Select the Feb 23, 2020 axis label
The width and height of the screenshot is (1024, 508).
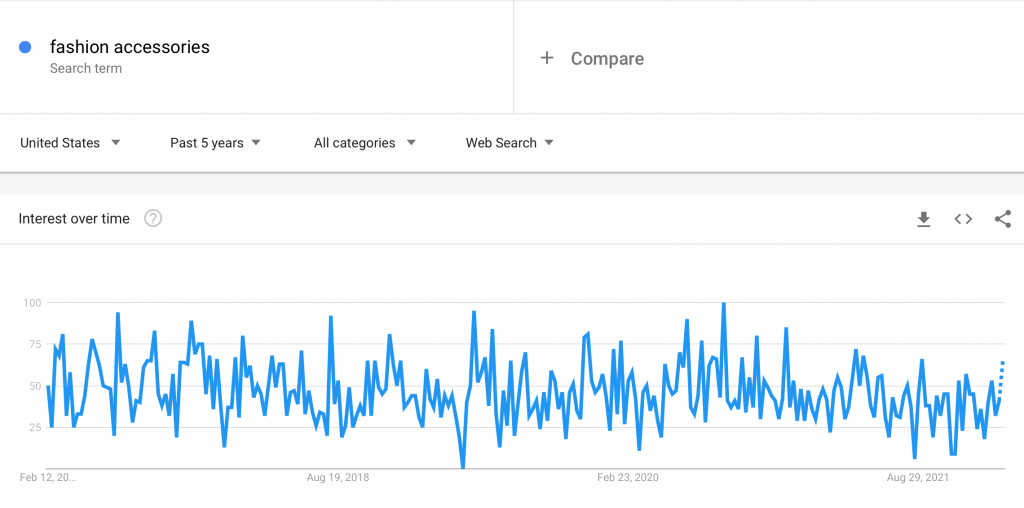point(628,477)
